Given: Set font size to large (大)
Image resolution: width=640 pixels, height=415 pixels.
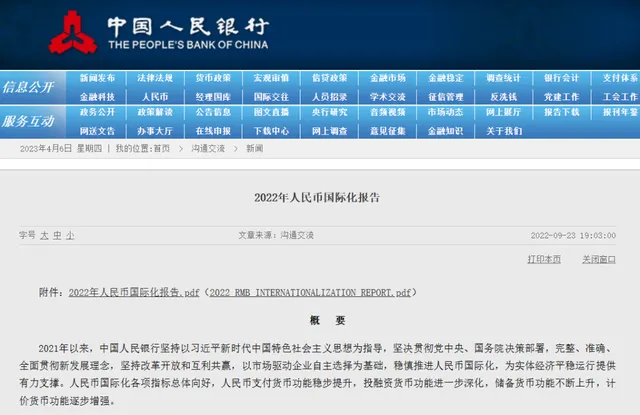Looking at the screenshot, I should pos(44,235).
